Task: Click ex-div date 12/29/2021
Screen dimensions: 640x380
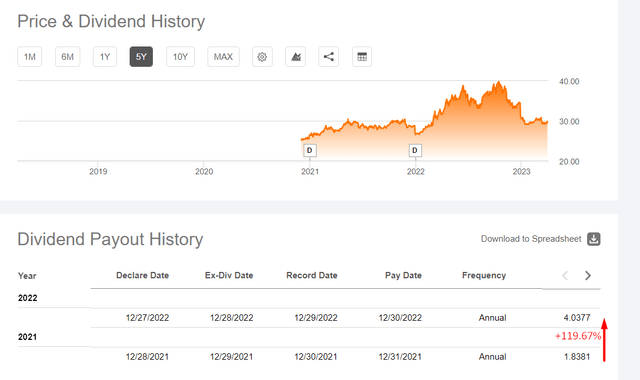Action: pos(231,357)
